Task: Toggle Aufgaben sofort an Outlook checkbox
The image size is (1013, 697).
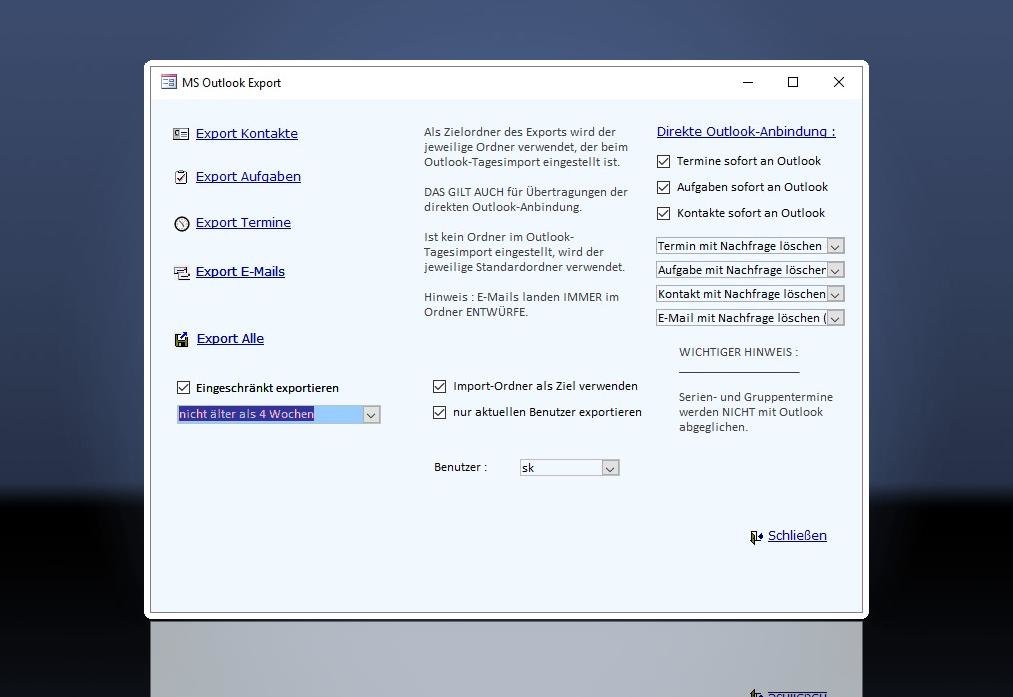Action: click(663, 187)
